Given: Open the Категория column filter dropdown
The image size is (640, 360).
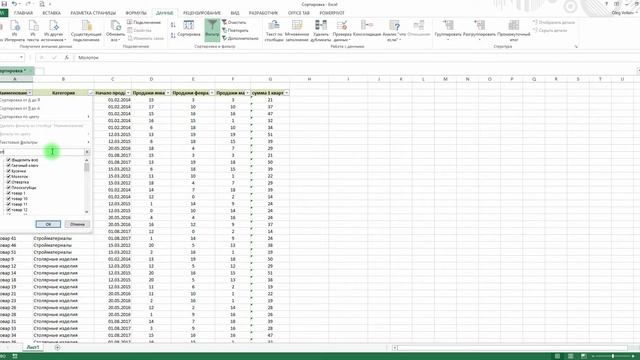Looking at the screenshot, I should 91,93.
